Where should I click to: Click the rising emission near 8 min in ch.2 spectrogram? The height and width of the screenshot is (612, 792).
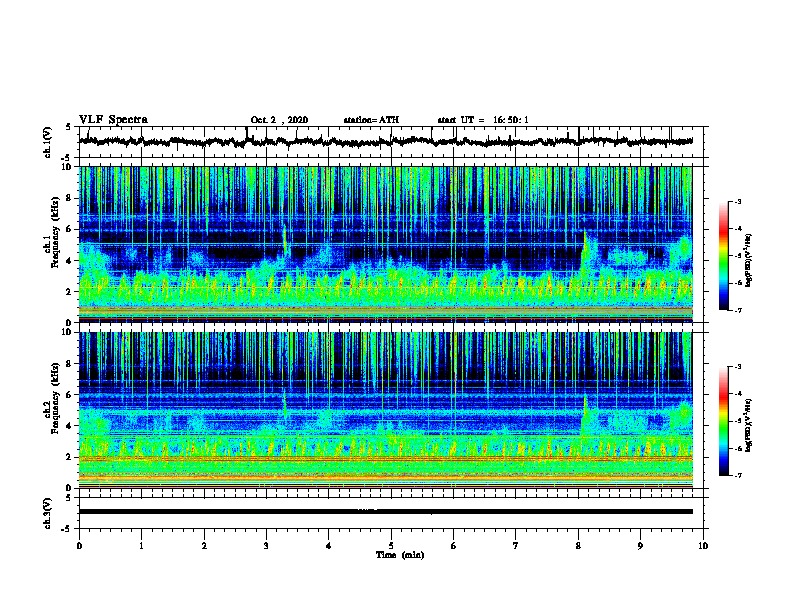coord(586,417)
